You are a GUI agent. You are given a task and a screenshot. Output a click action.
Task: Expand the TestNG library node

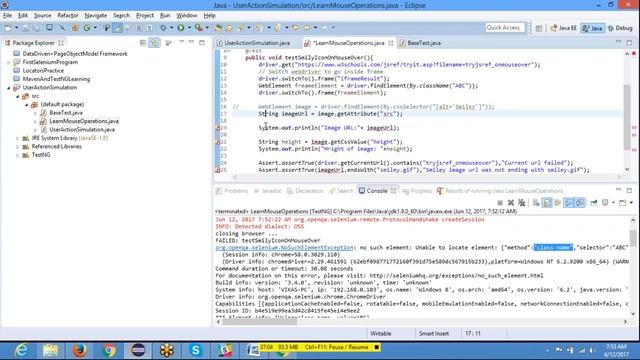tap(18, 155)
